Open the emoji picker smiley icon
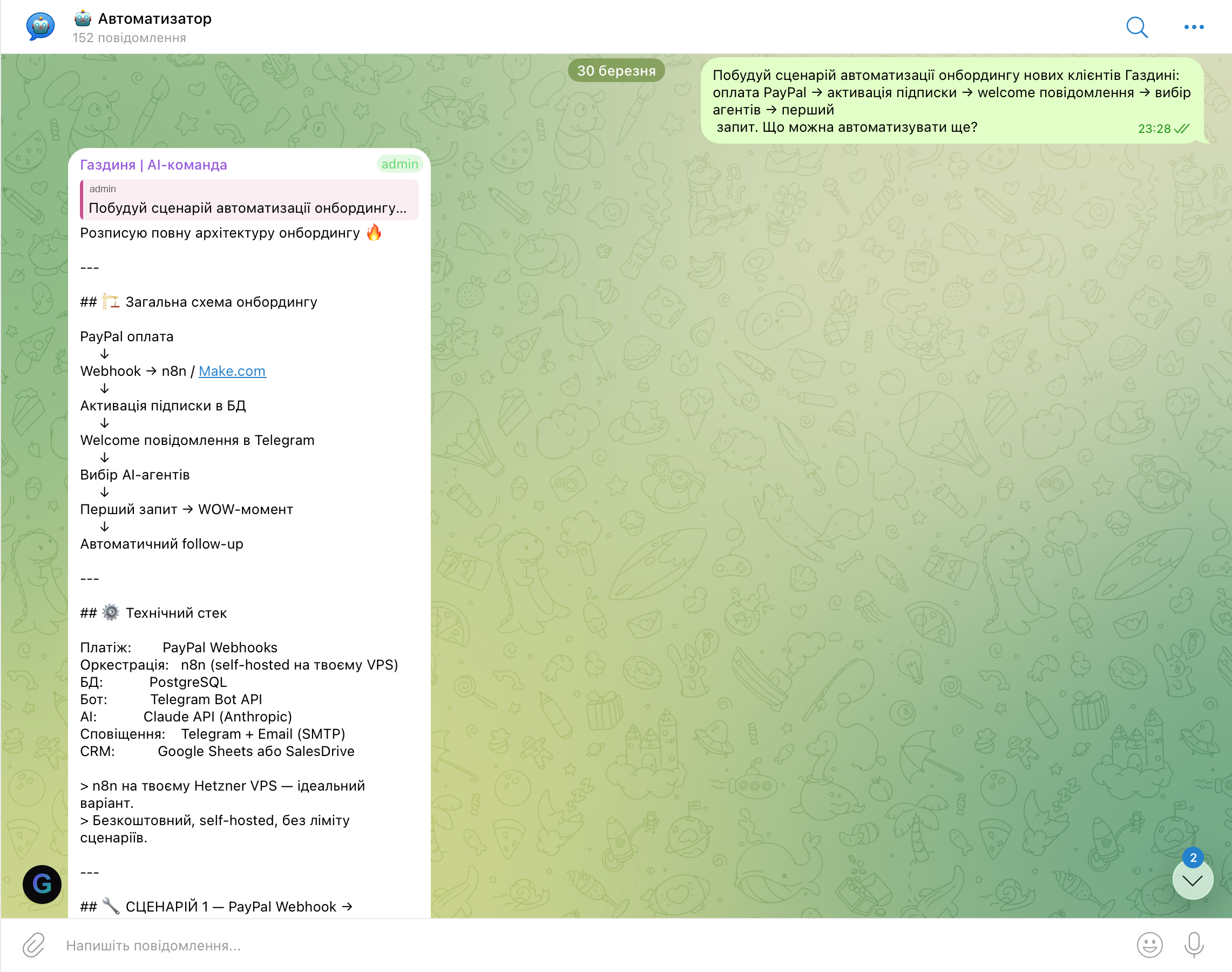 point(1149,945)
